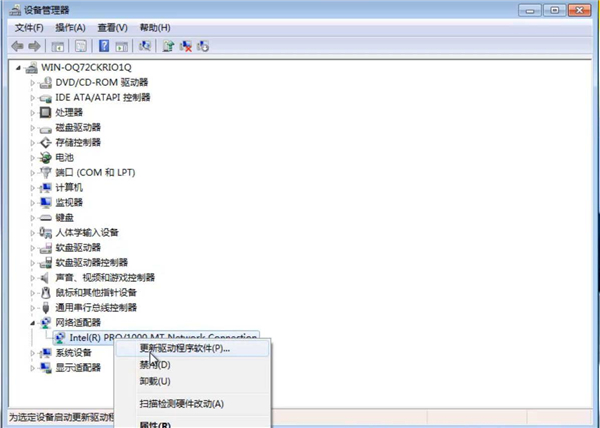Expand the 处理器 tree node
600x428 pixels.
(33, 112)
